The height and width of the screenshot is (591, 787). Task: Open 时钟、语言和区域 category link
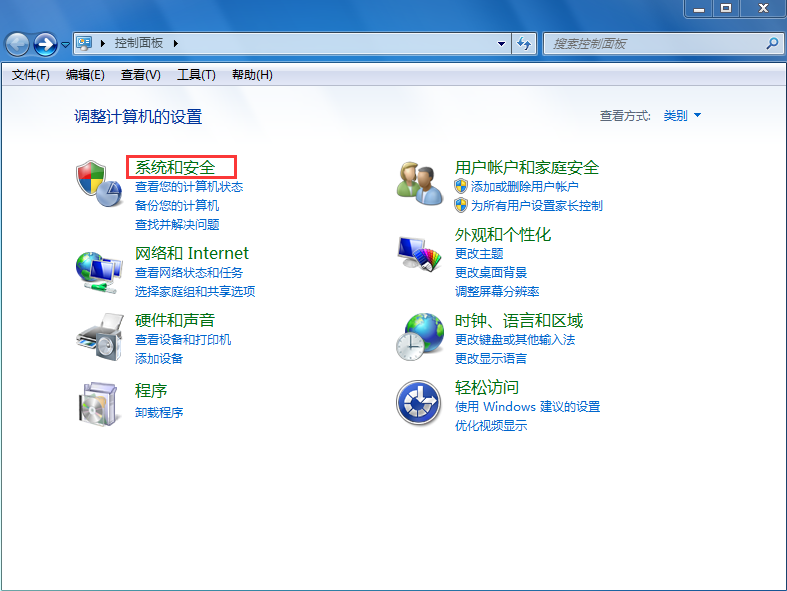pos(519,320)
